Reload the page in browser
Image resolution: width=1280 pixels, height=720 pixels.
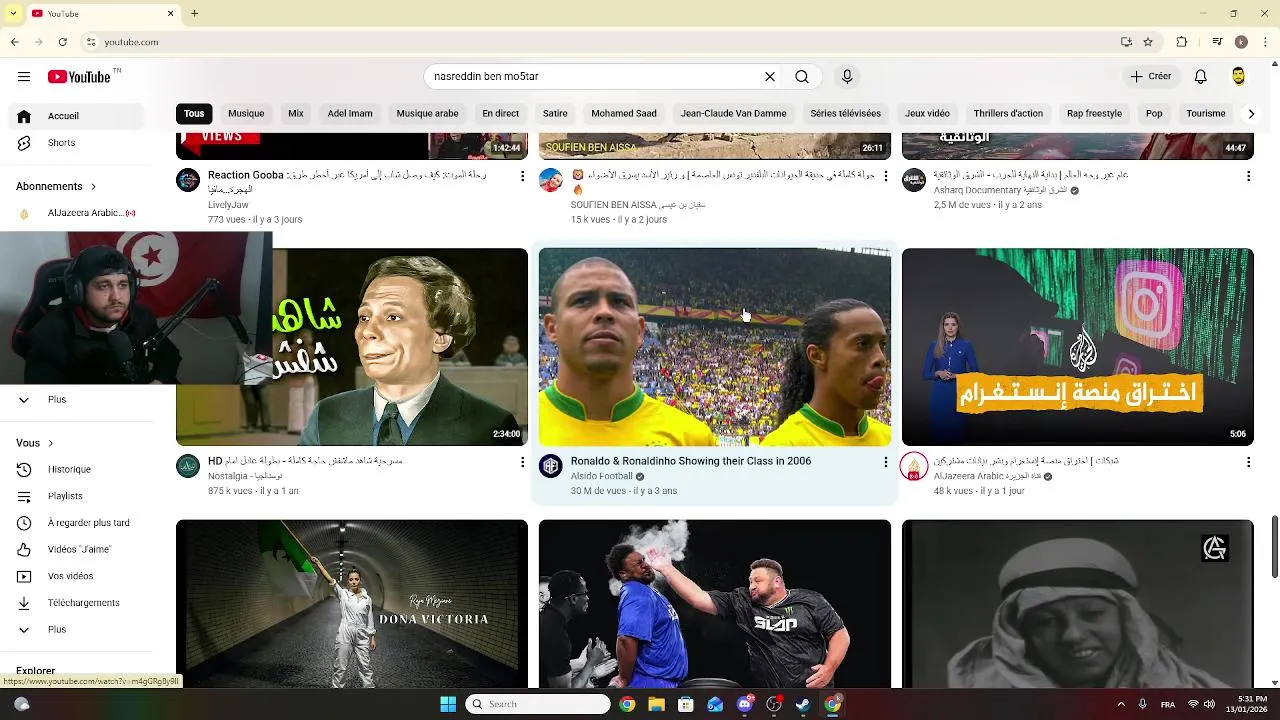[x=62, y=42]
